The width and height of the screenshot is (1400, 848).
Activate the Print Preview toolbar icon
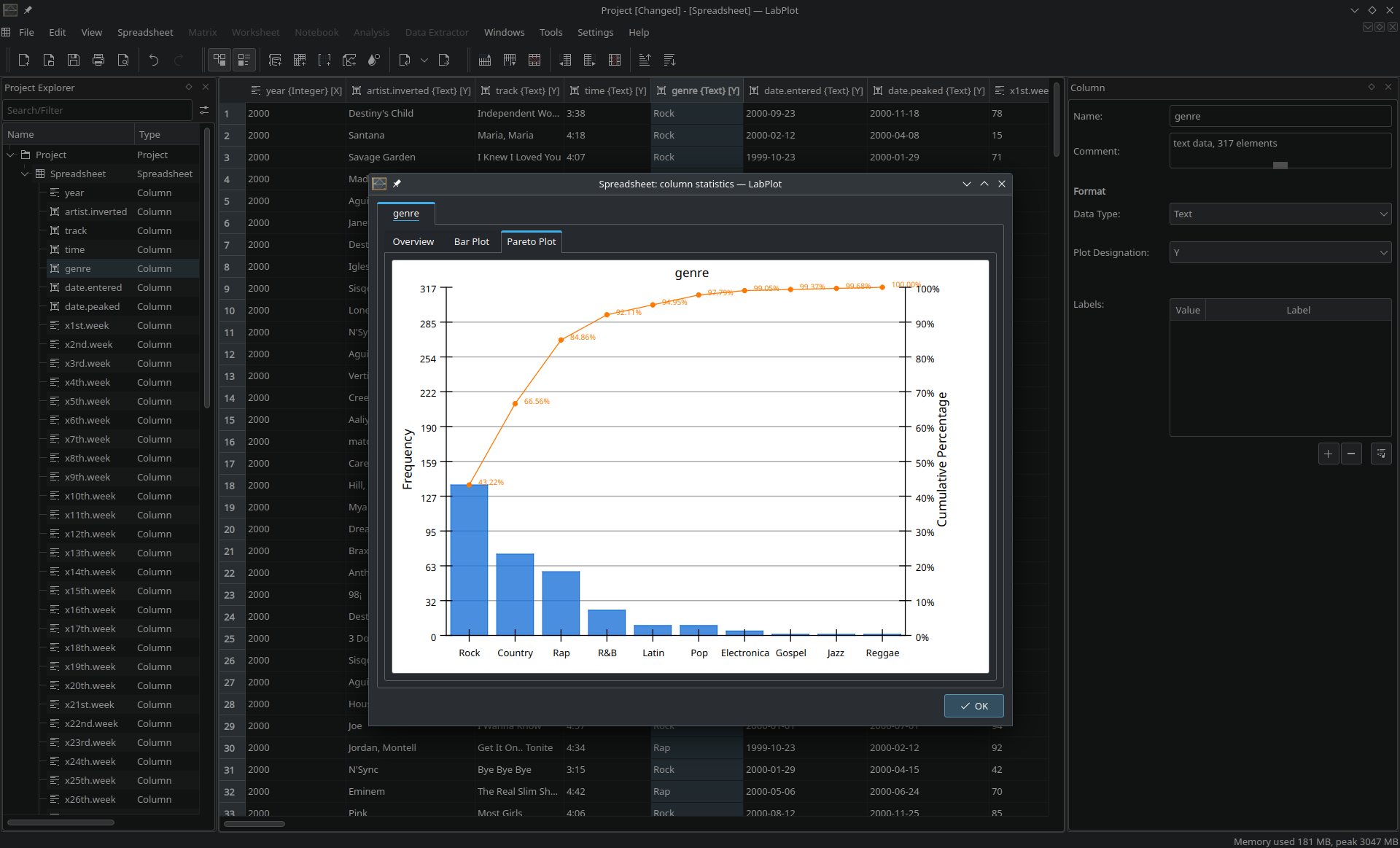point(123,60)
